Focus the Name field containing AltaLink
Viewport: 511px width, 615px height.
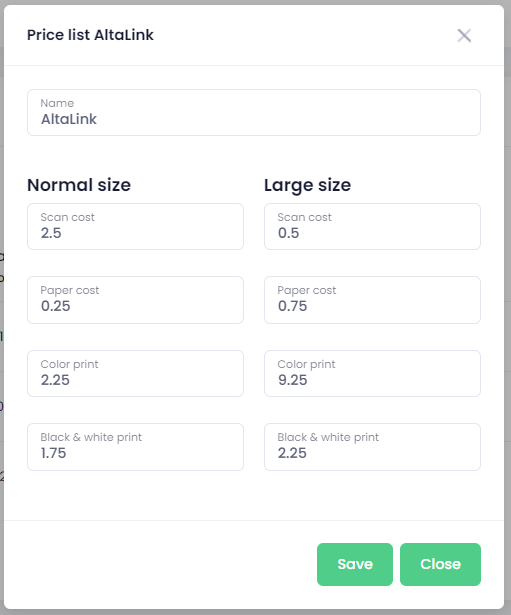coord(254,113)
